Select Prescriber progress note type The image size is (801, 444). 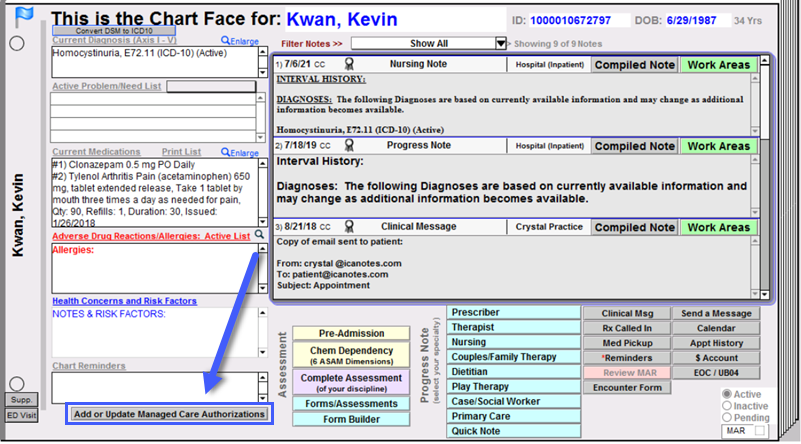[510, 313]
